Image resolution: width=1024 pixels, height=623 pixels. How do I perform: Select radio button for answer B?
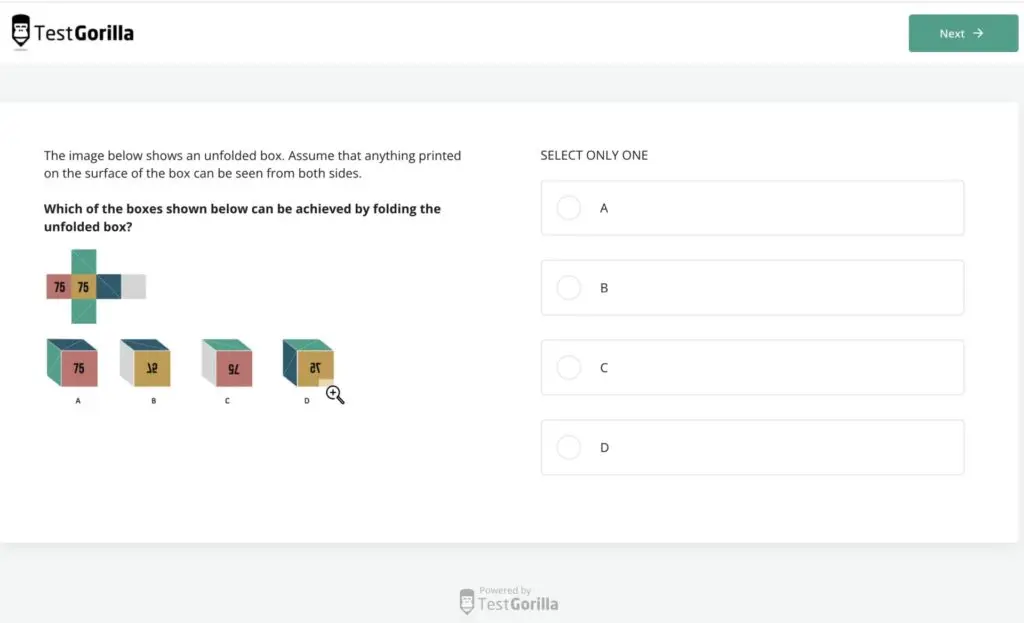(x=569, y=287)
